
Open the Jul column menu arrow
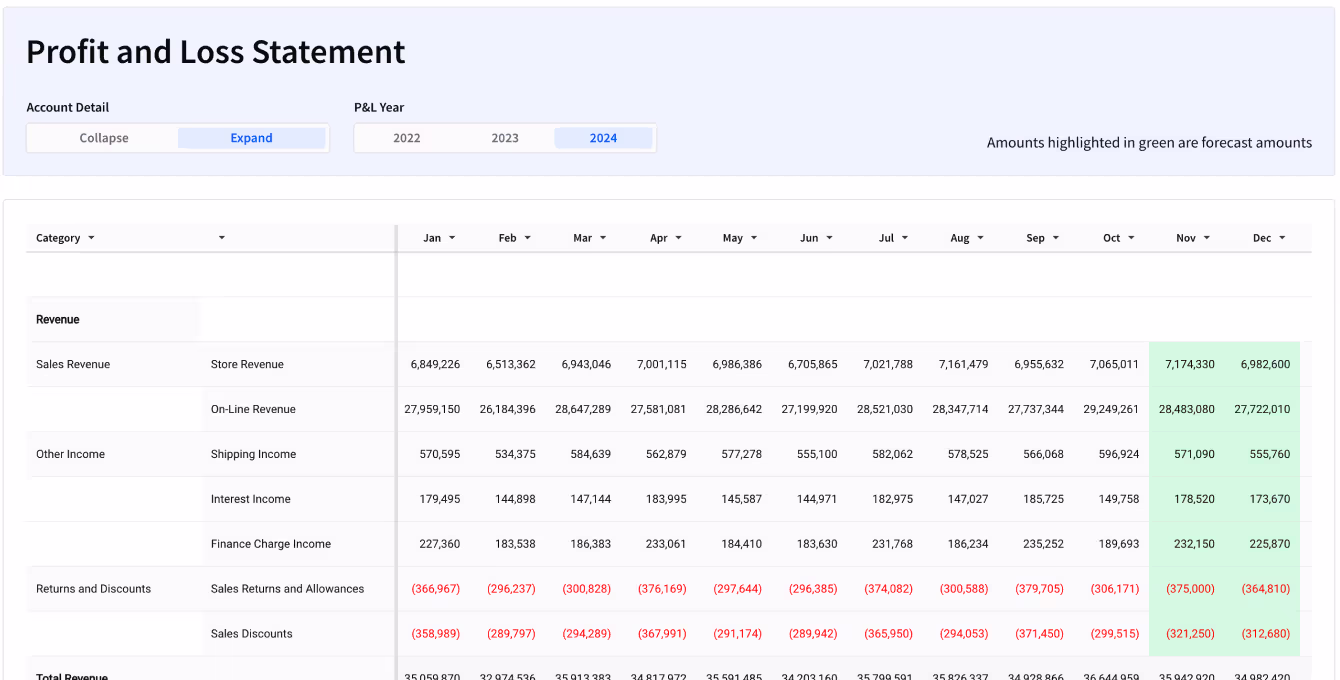(x=905, y=238)
